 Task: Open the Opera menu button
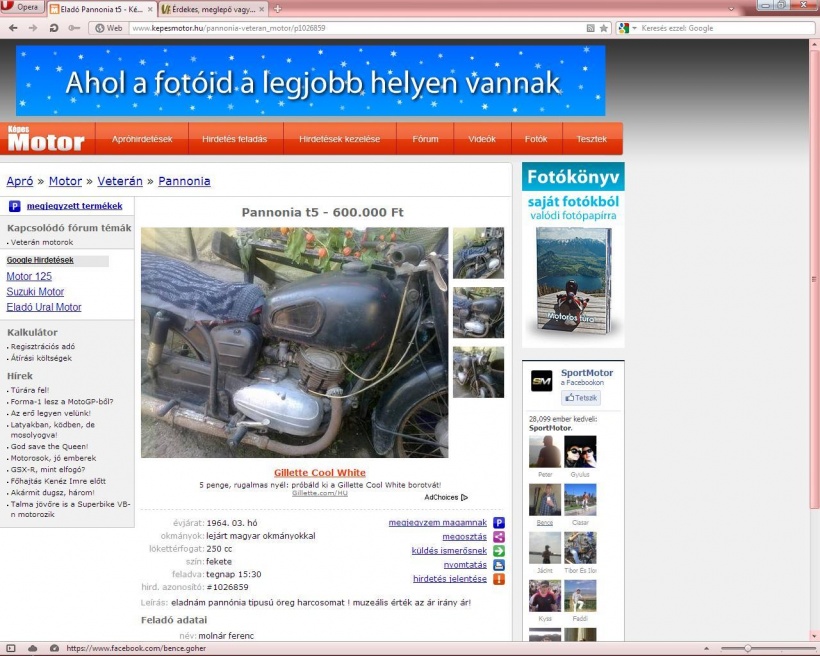click(x=23, y=7)
